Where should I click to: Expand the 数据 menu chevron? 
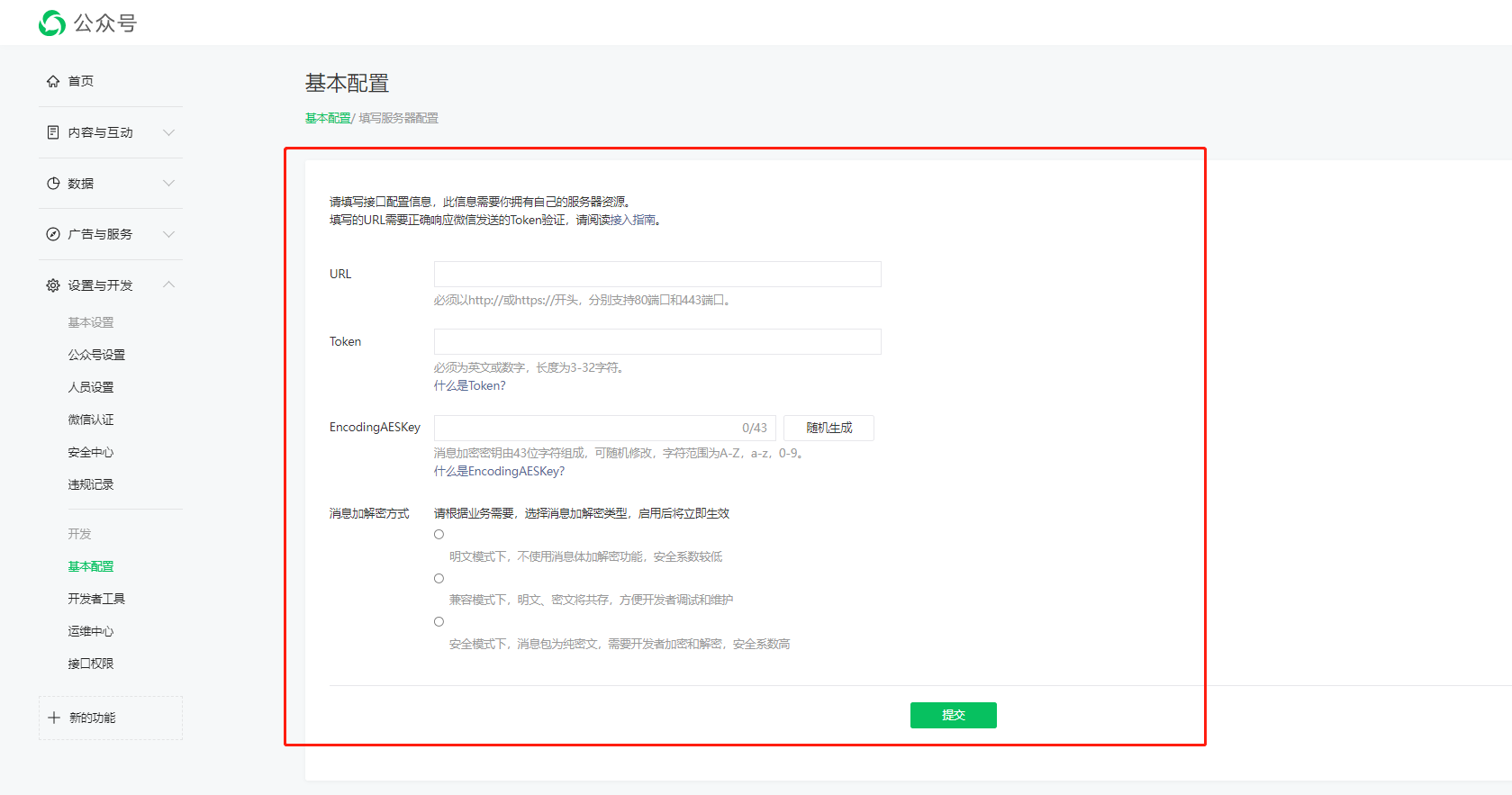click(168, 184)
